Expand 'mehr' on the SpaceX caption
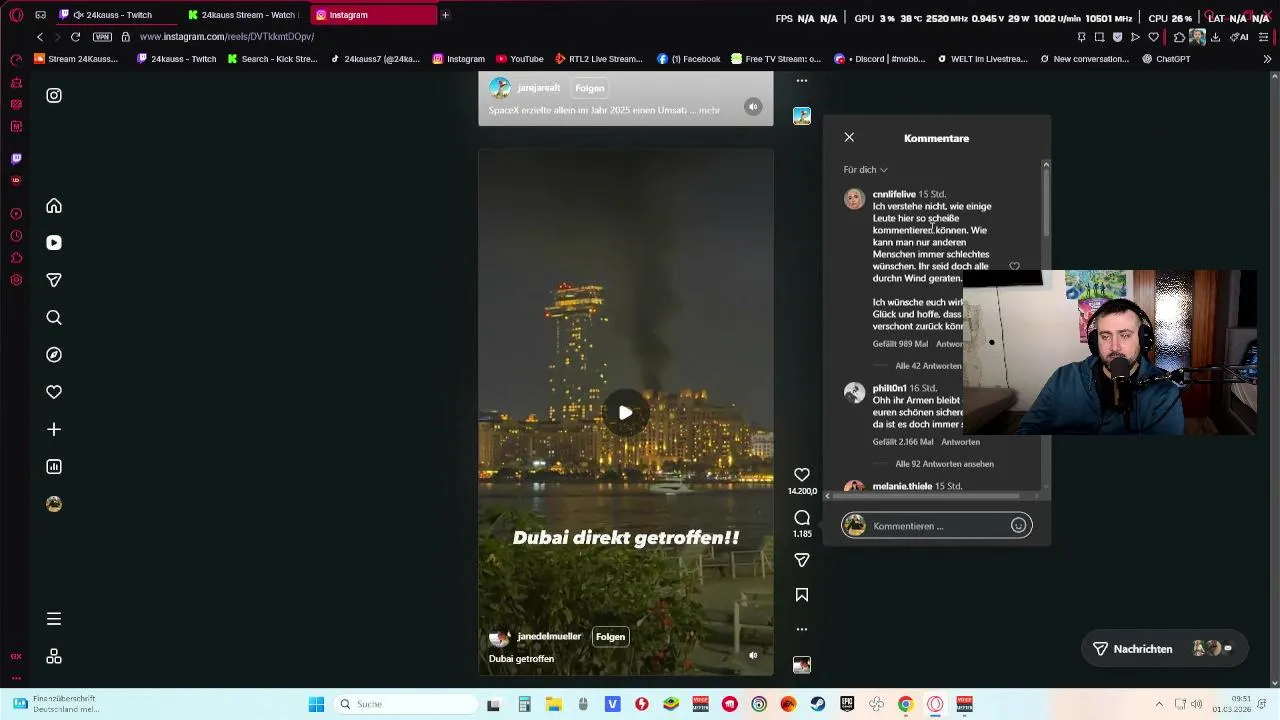Viewport: 1280px width, 720px height. 709,110
